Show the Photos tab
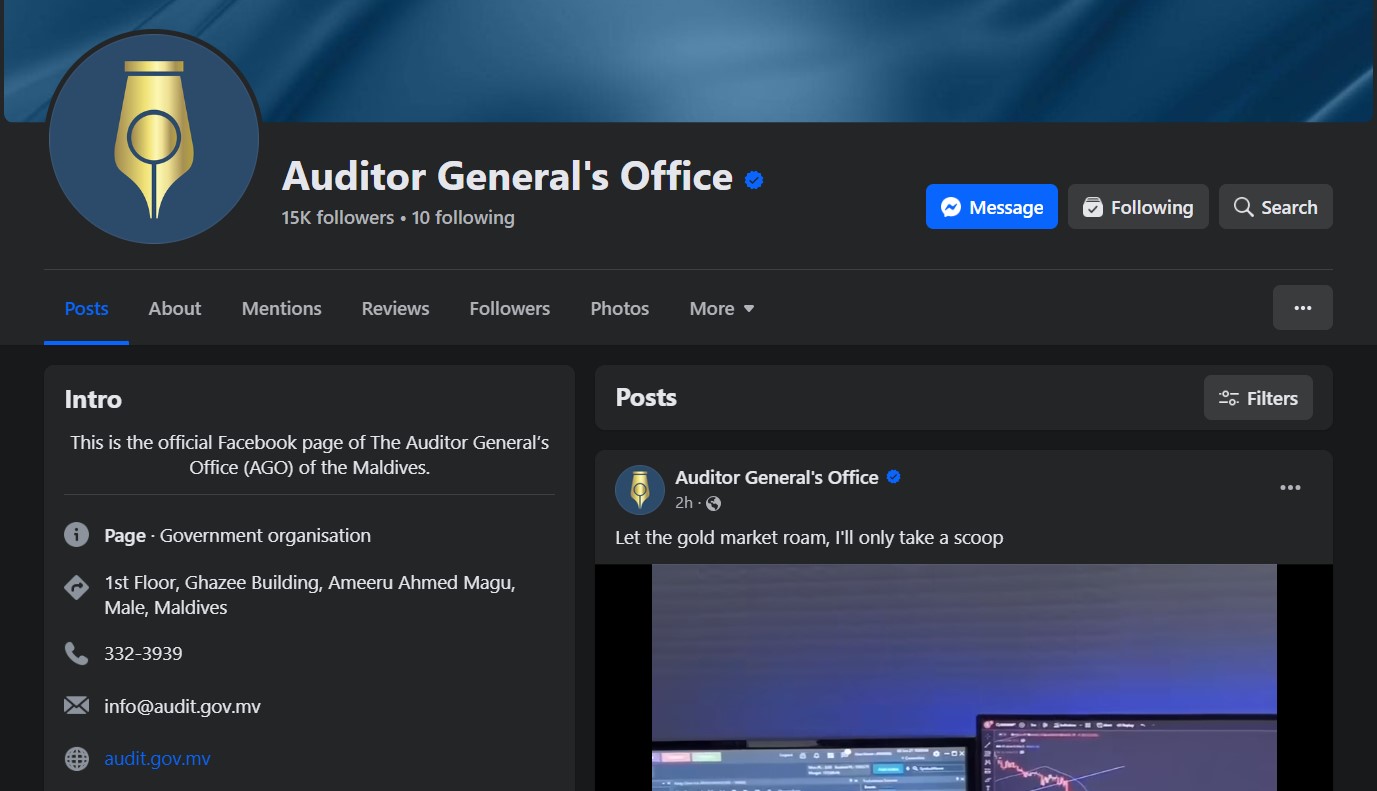 point(620,309)
